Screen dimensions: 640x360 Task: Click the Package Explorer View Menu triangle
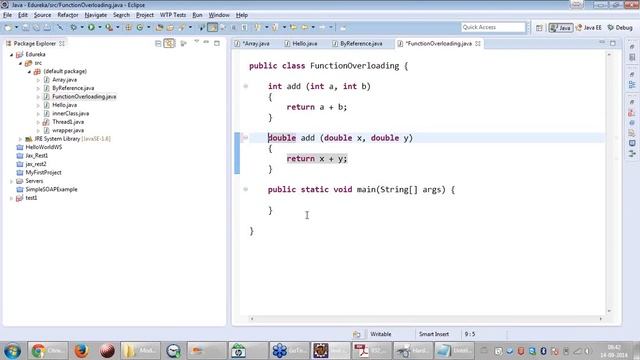(196, 42)
